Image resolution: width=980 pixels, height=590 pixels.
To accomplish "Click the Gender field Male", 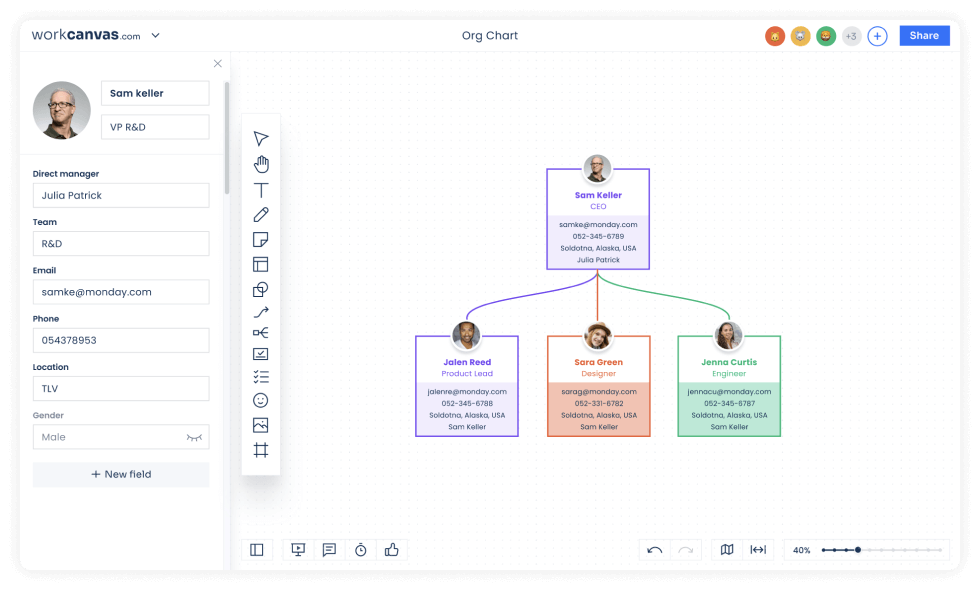I will coord(121,437).
